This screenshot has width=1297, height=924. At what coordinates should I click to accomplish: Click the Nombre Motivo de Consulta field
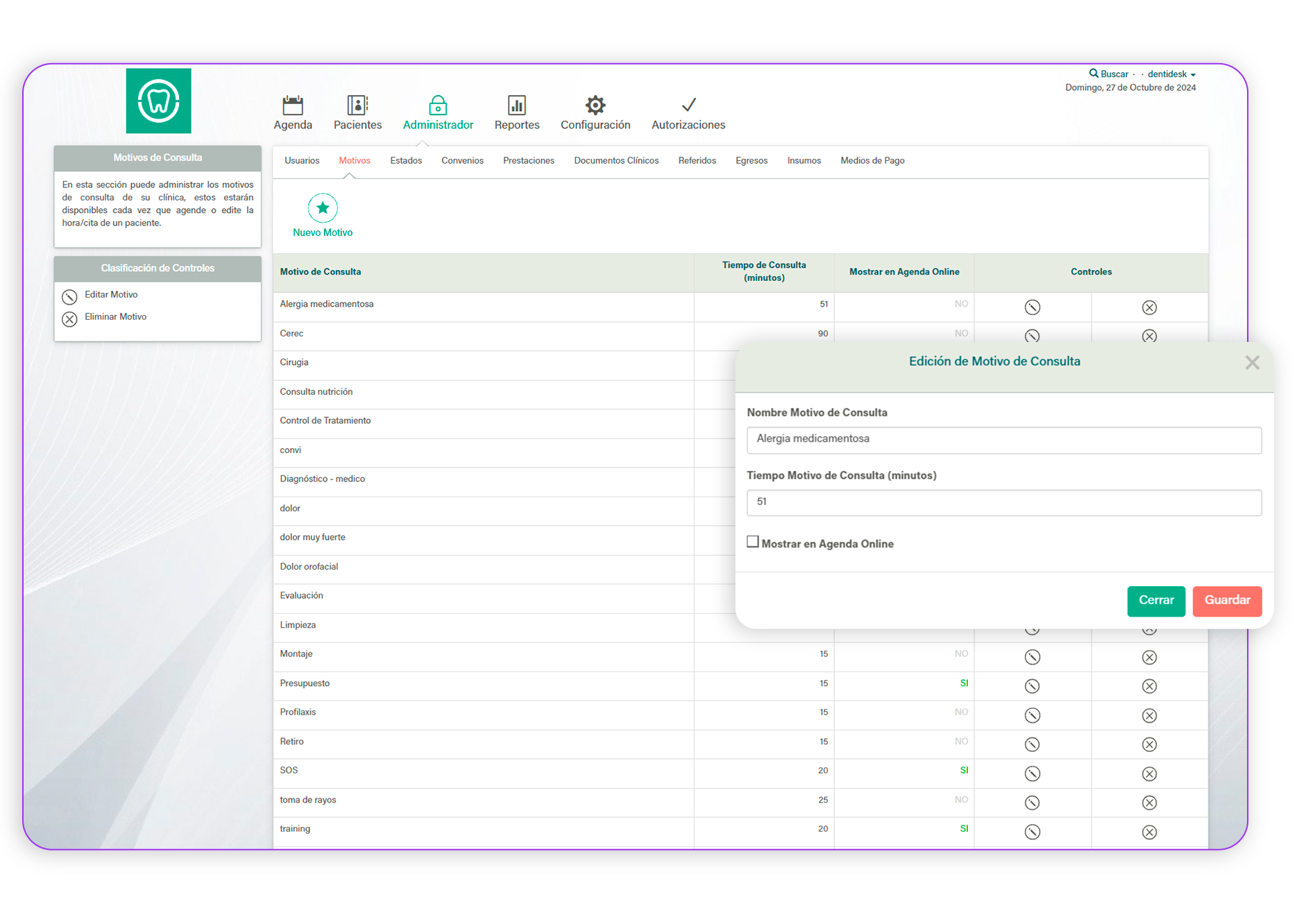[1003, 440]
